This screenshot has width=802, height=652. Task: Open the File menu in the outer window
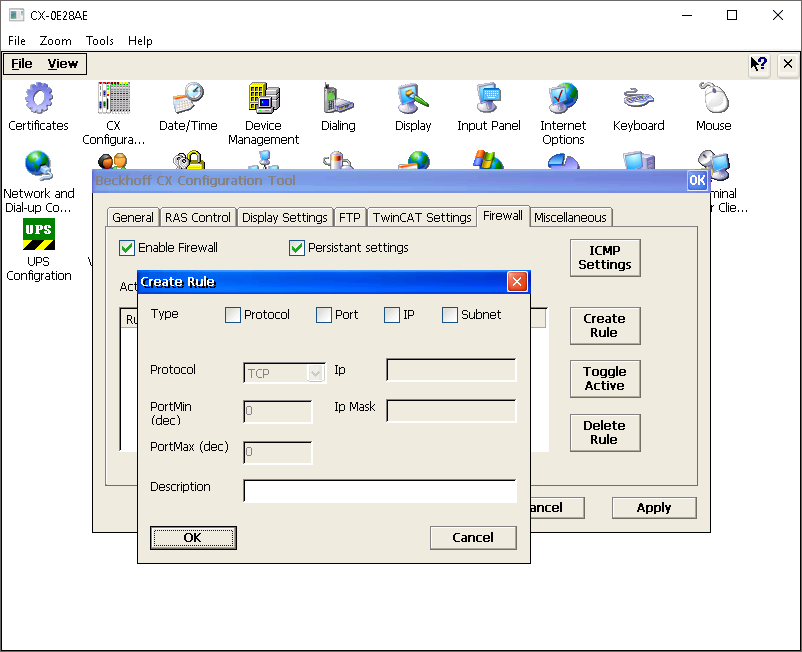17,41
